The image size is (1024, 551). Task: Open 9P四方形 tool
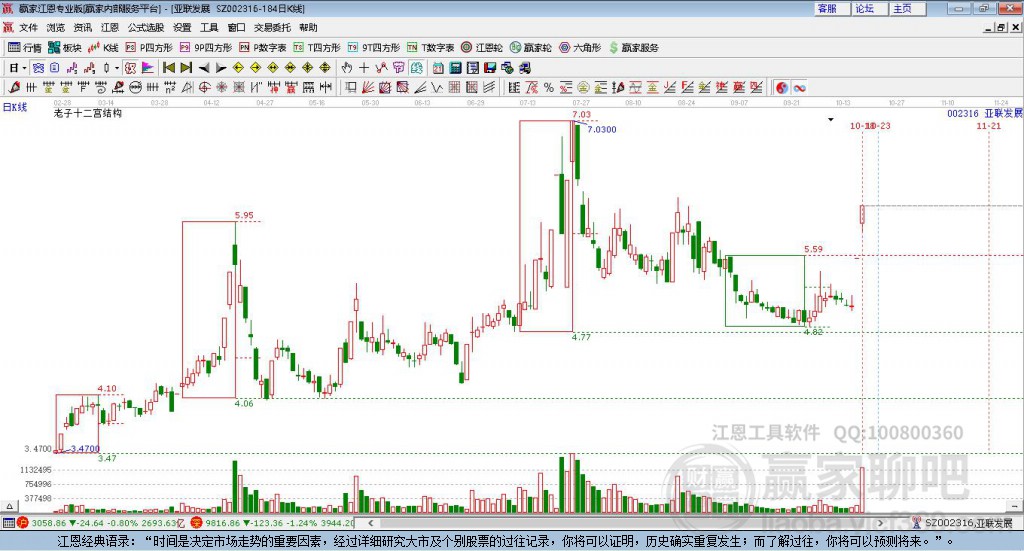206,48
